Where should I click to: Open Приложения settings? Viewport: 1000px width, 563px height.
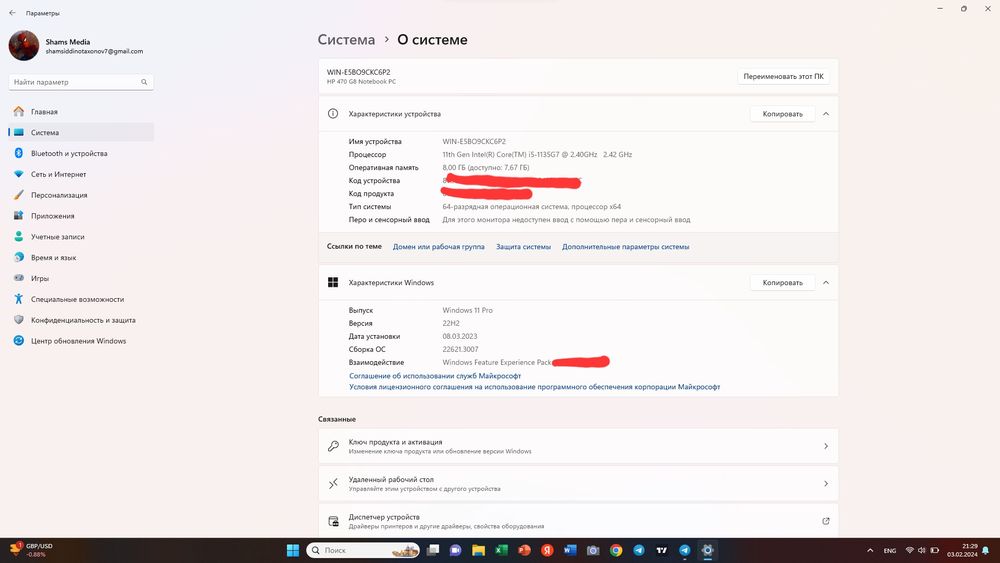[x=81, y=216]
